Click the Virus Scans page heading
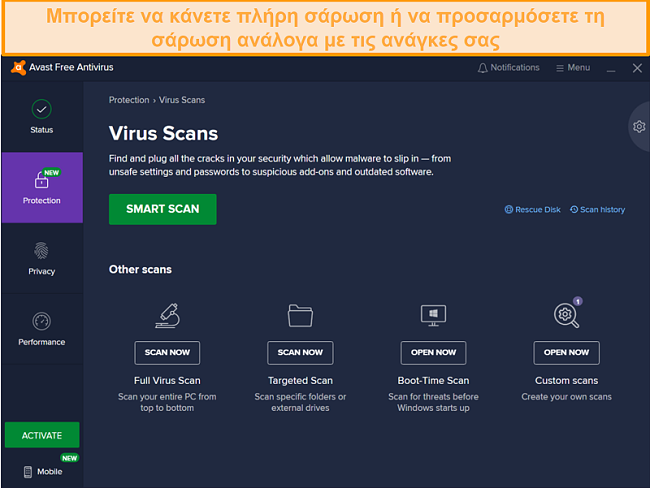The width and height of the screenshot is (650, 488). point(163,134)
